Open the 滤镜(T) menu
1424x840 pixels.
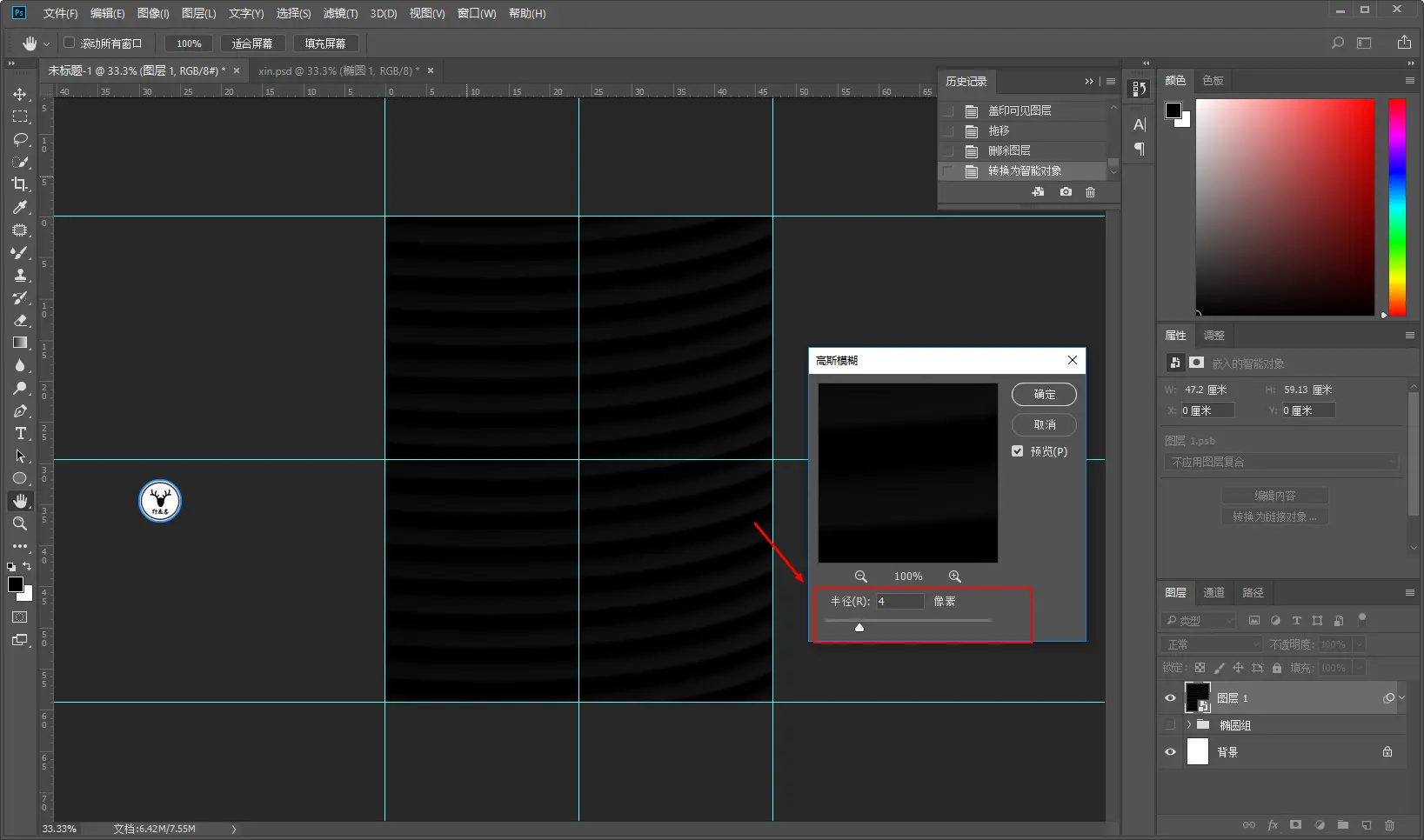point(340,13)
